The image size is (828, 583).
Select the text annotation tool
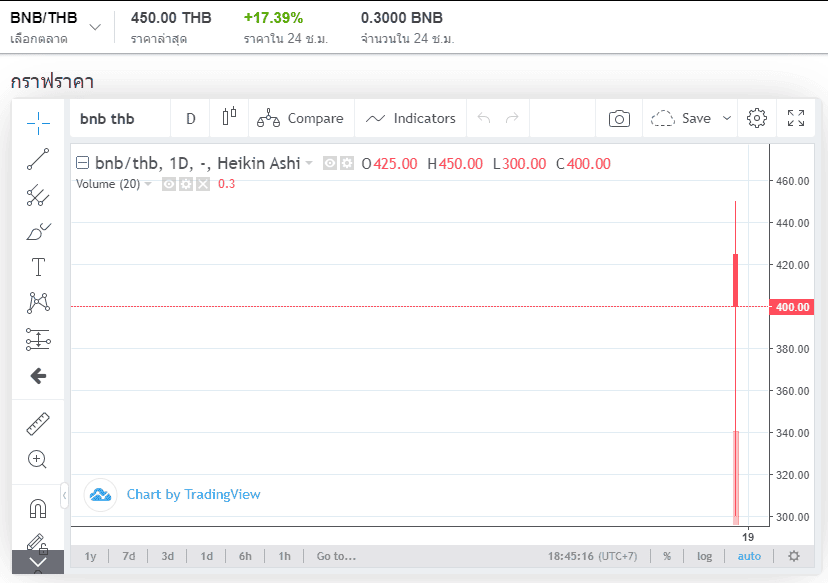tap(38, 267)
